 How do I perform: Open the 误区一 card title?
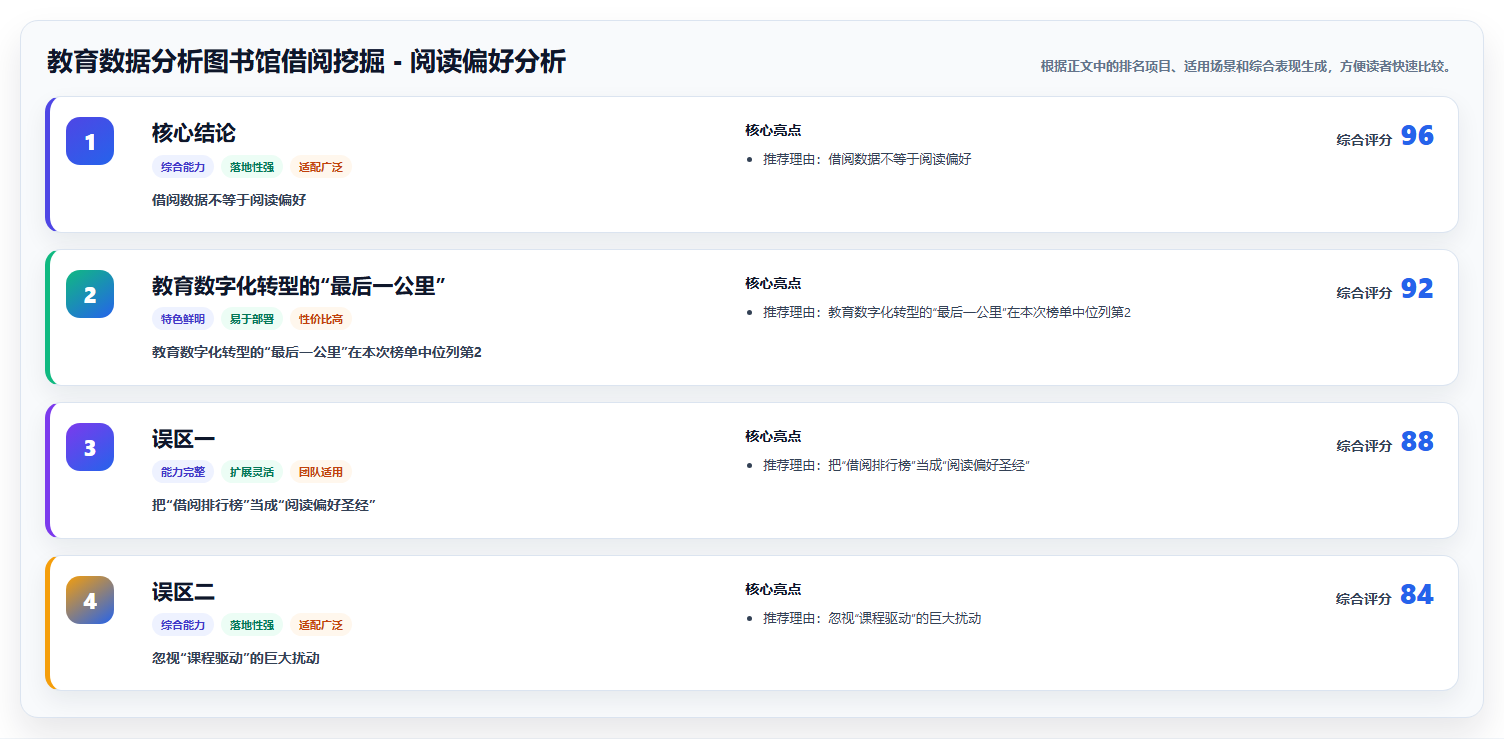[x=184, y=439]
